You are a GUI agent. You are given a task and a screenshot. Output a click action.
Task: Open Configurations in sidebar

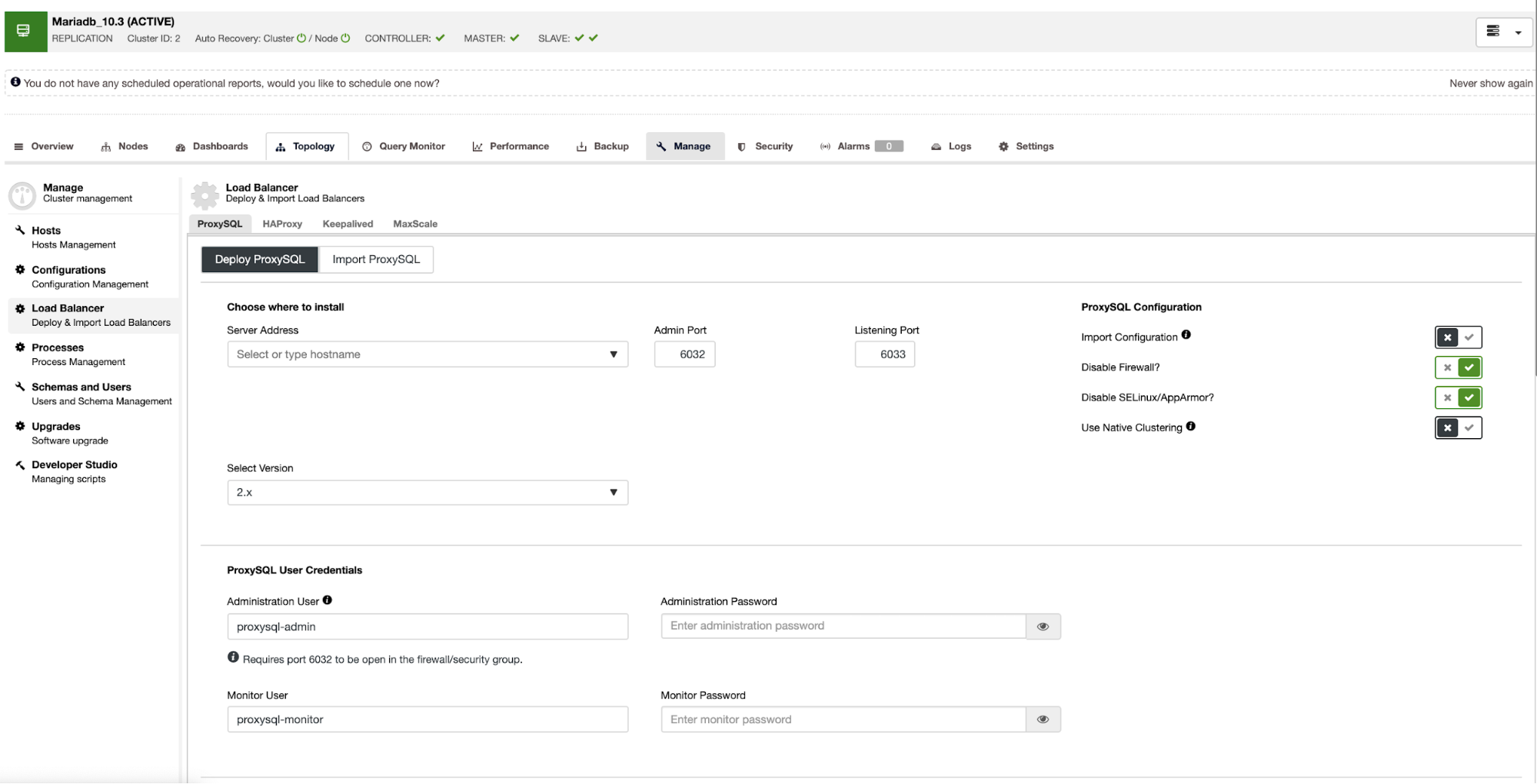(92, 277)
